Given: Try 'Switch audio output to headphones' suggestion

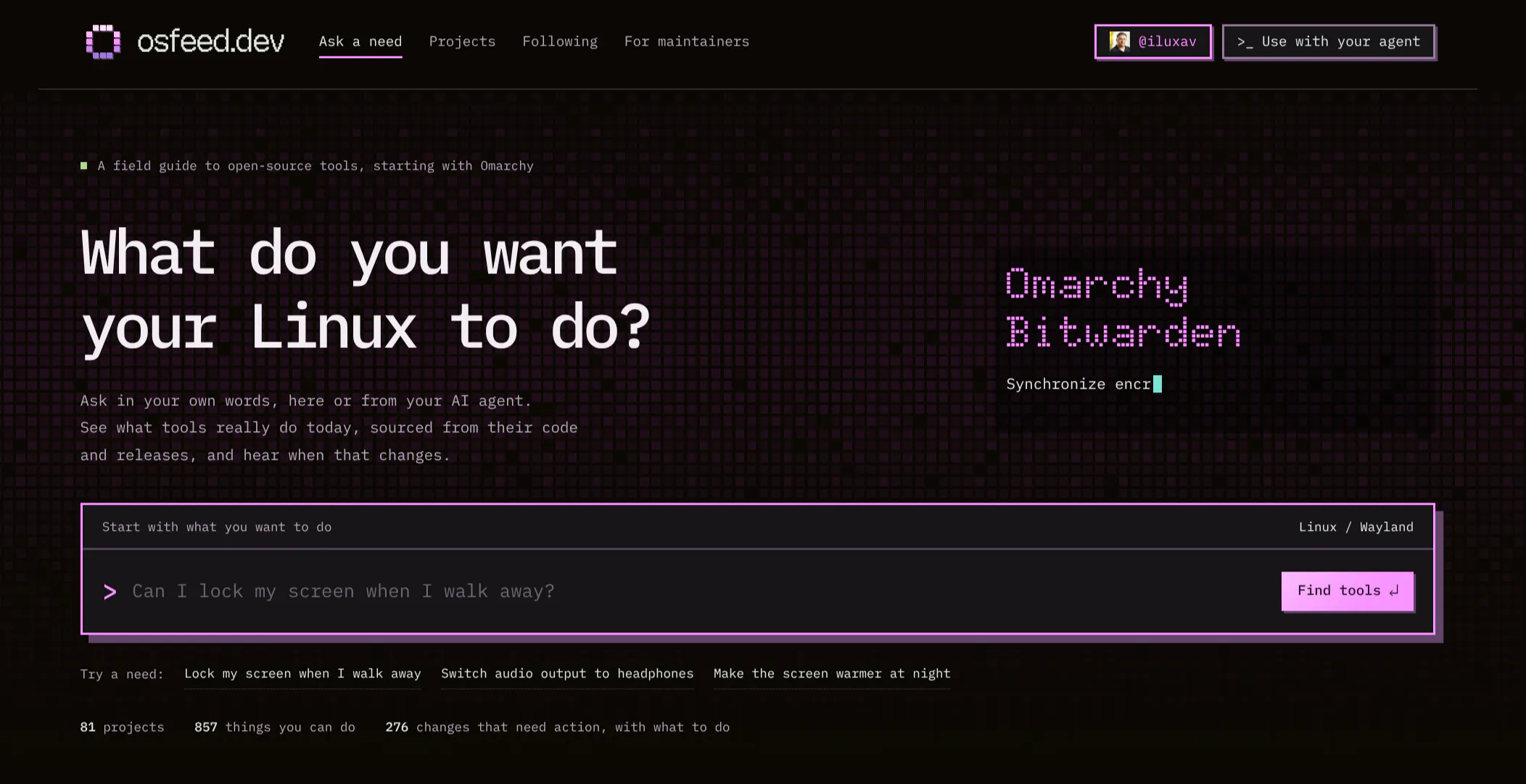Looking at the screenshot, I should click(x=567, y=674).
